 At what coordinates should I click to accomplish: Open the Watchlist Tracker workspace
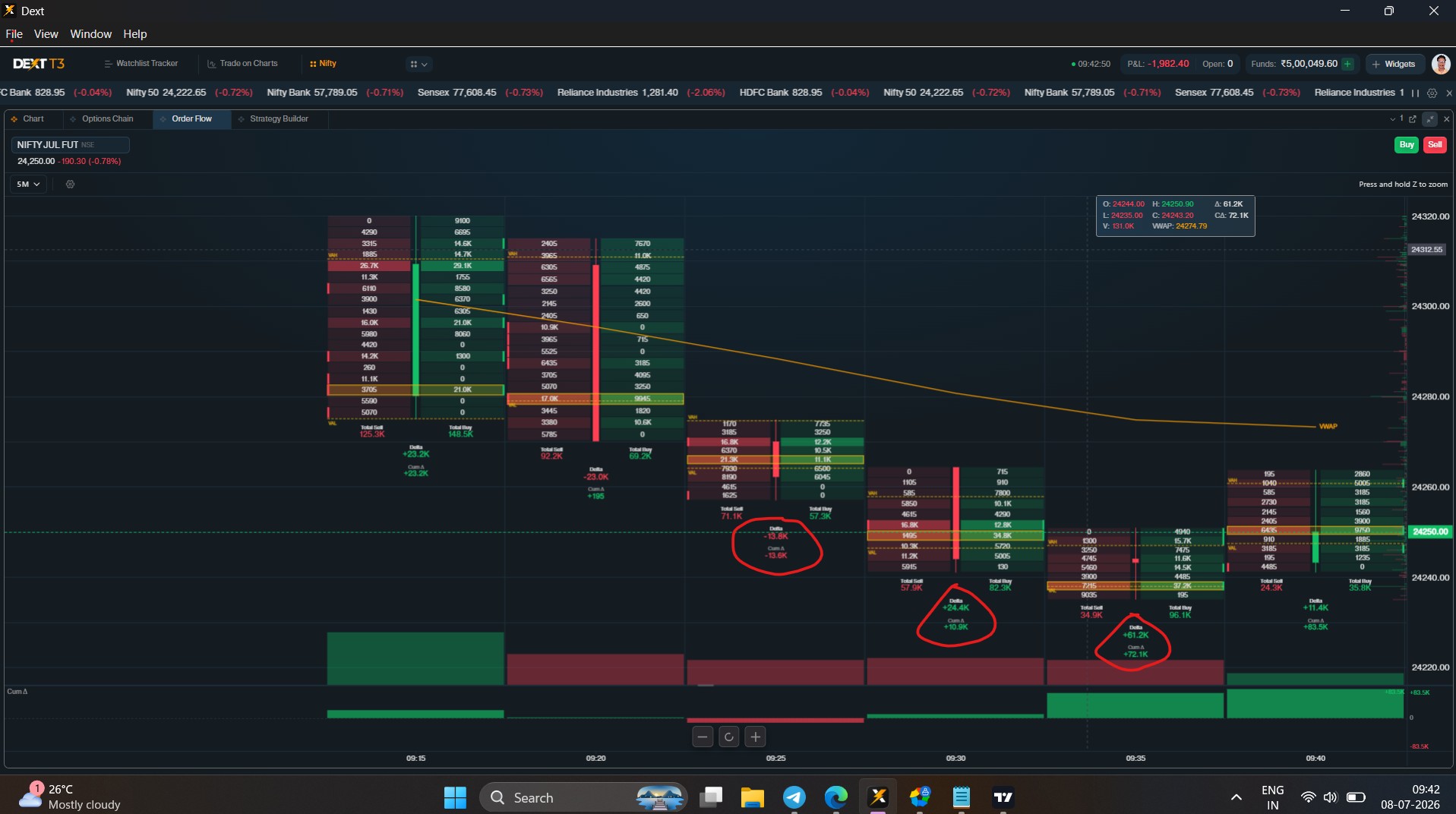[141, 64]
